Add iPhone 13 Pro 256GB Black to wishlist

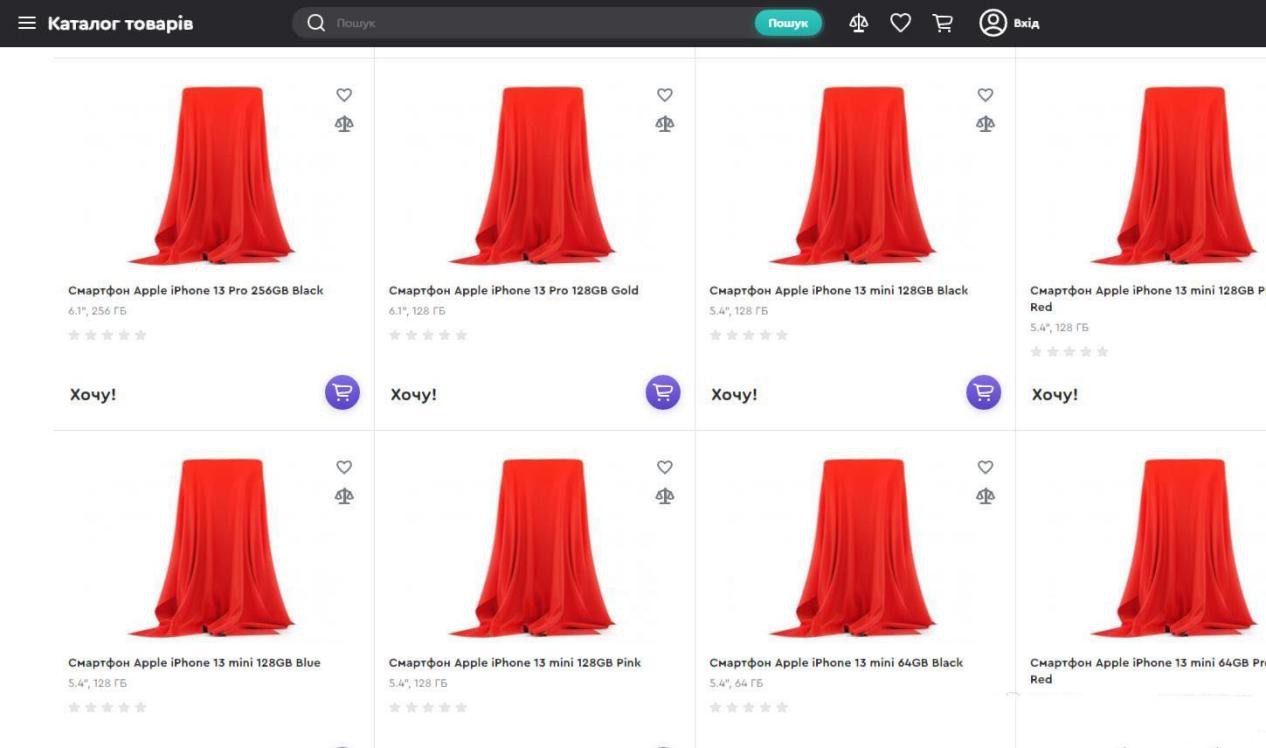pos(344,95)
